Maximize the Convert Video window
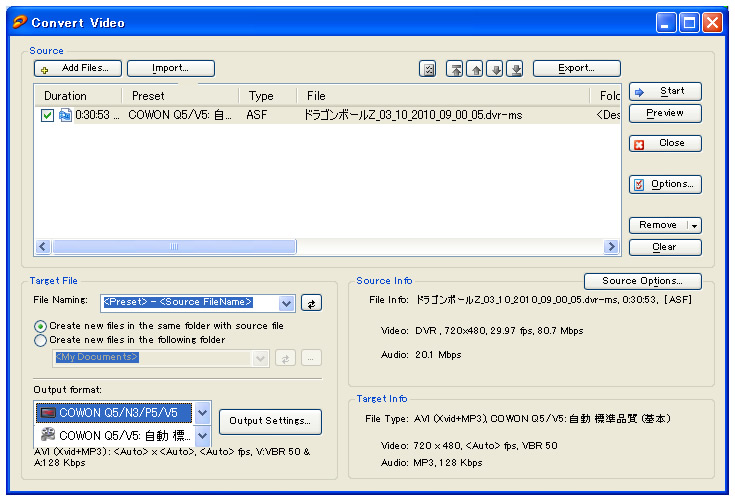 click(690, 22)
